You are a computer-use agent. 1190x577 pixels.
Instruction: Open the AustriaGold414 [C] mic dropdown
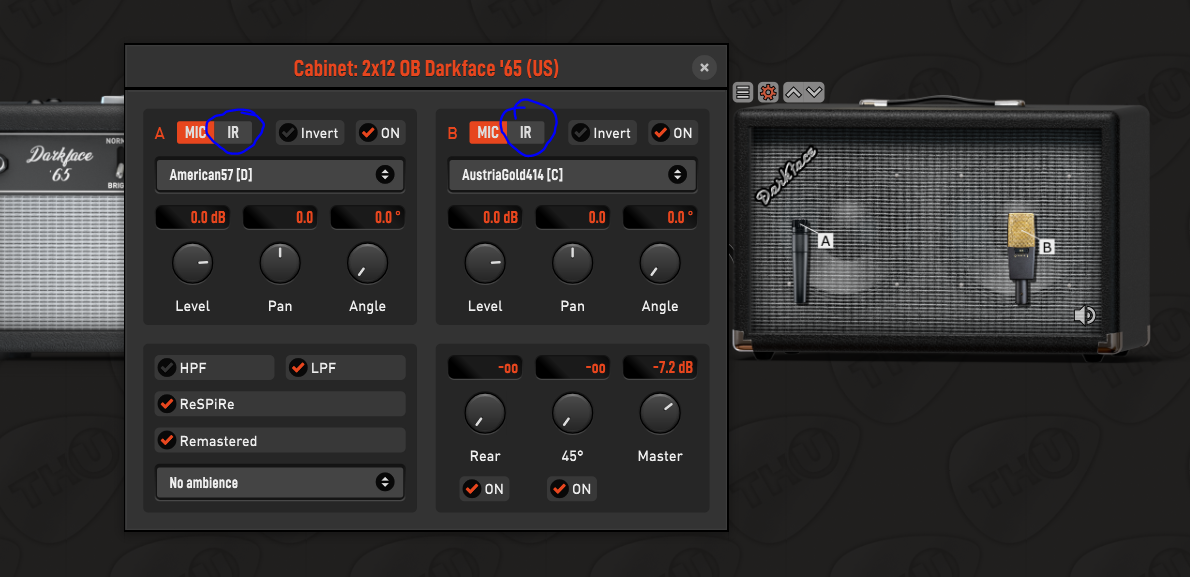572,175
